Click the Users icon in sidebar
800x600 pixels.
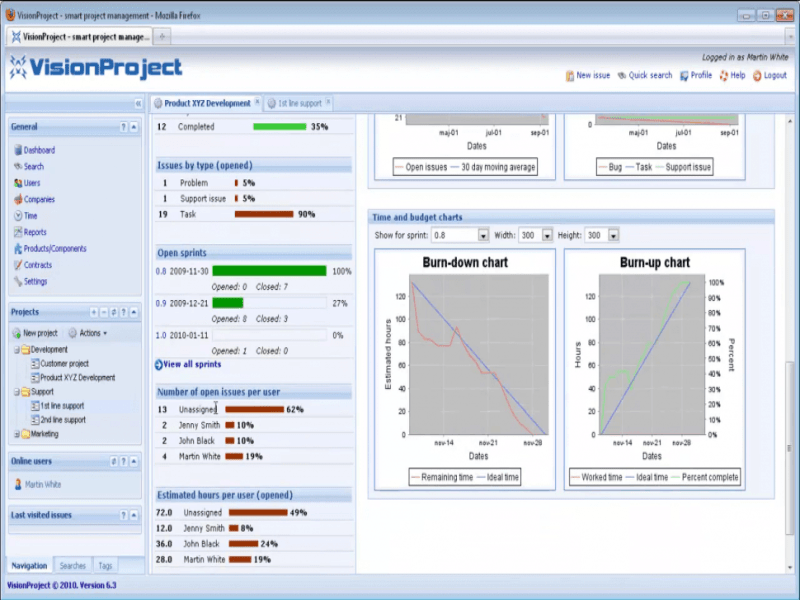point(17,183)
